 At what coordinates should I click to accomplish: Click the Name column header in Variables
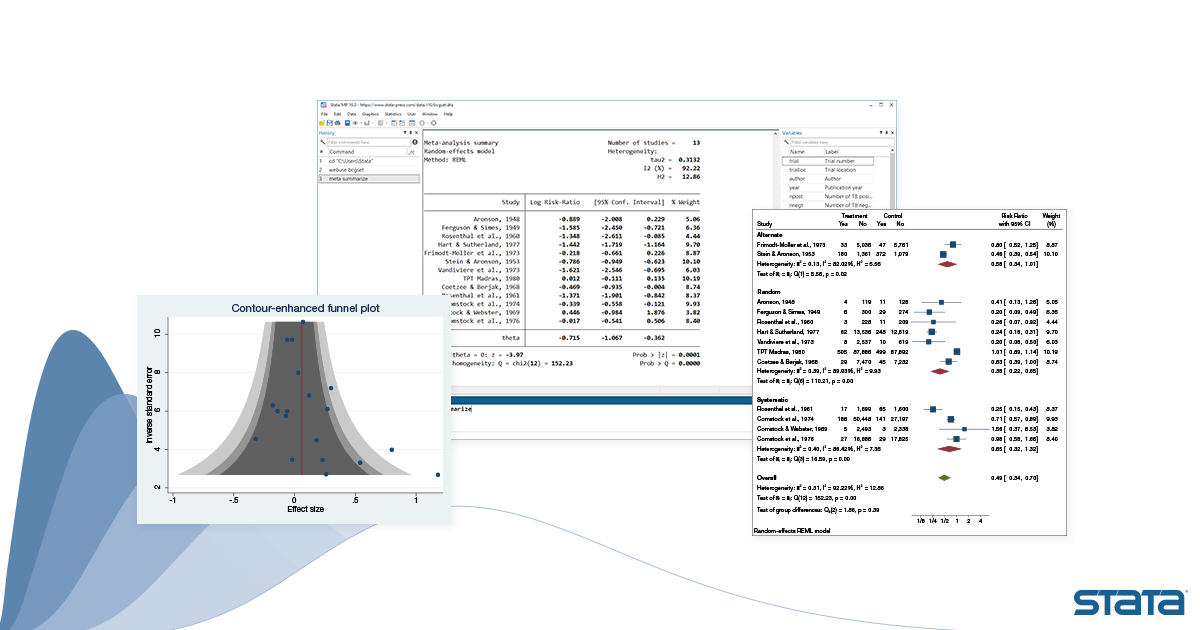pos(796,151)
